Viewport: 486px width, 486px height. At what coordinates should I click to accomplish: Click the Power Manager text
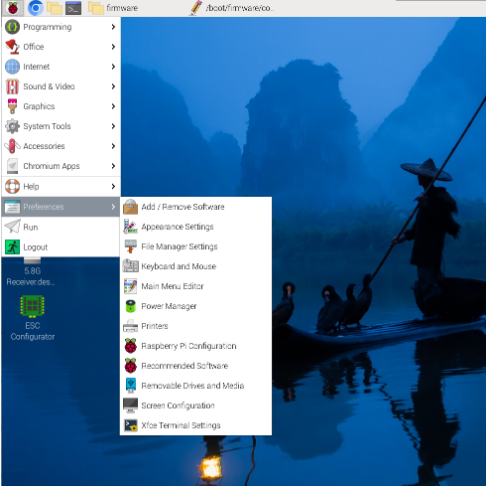click(x=169, y=306)
